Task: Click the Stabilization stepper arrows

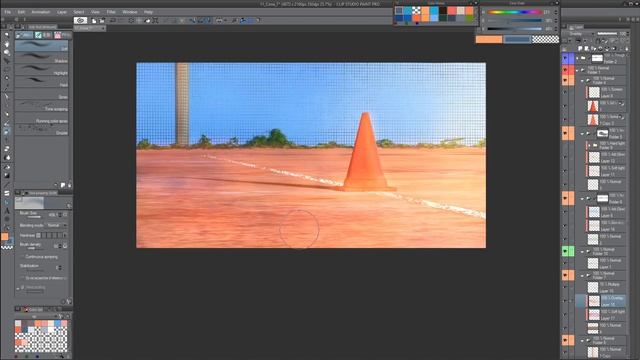Action: tap(60, 268)
